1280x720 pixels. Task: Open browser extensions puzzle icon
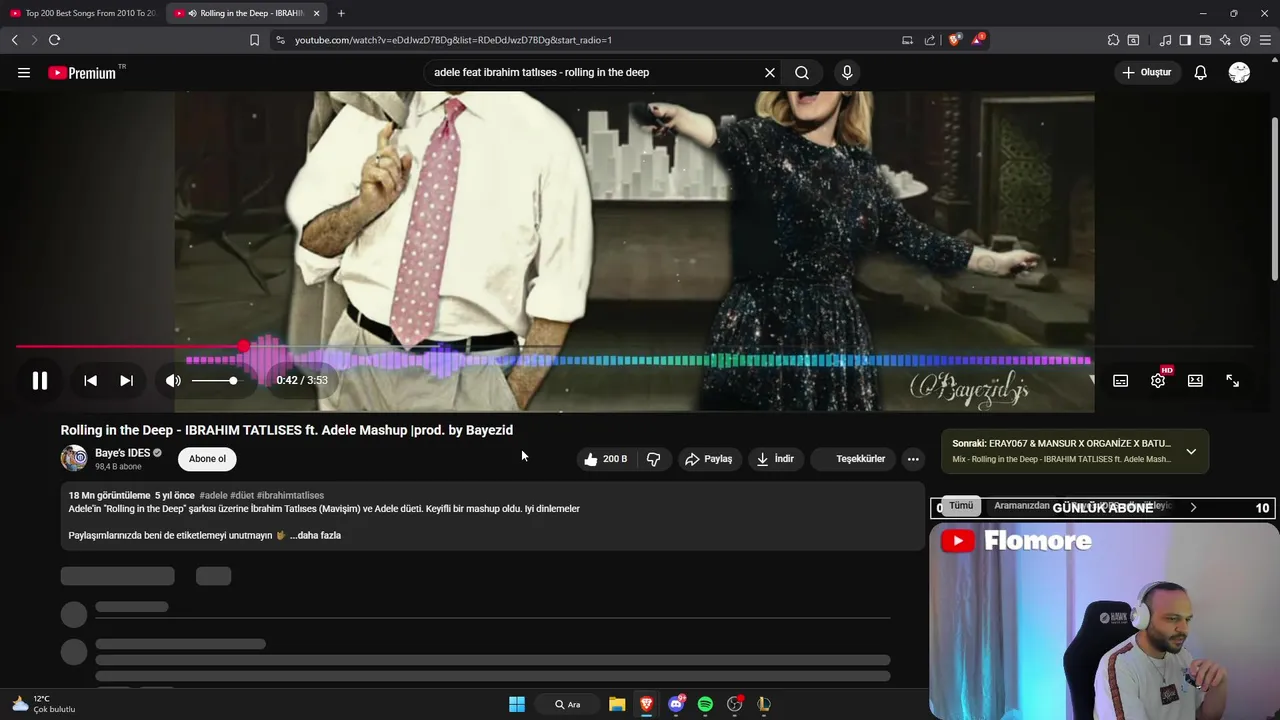1113,40
